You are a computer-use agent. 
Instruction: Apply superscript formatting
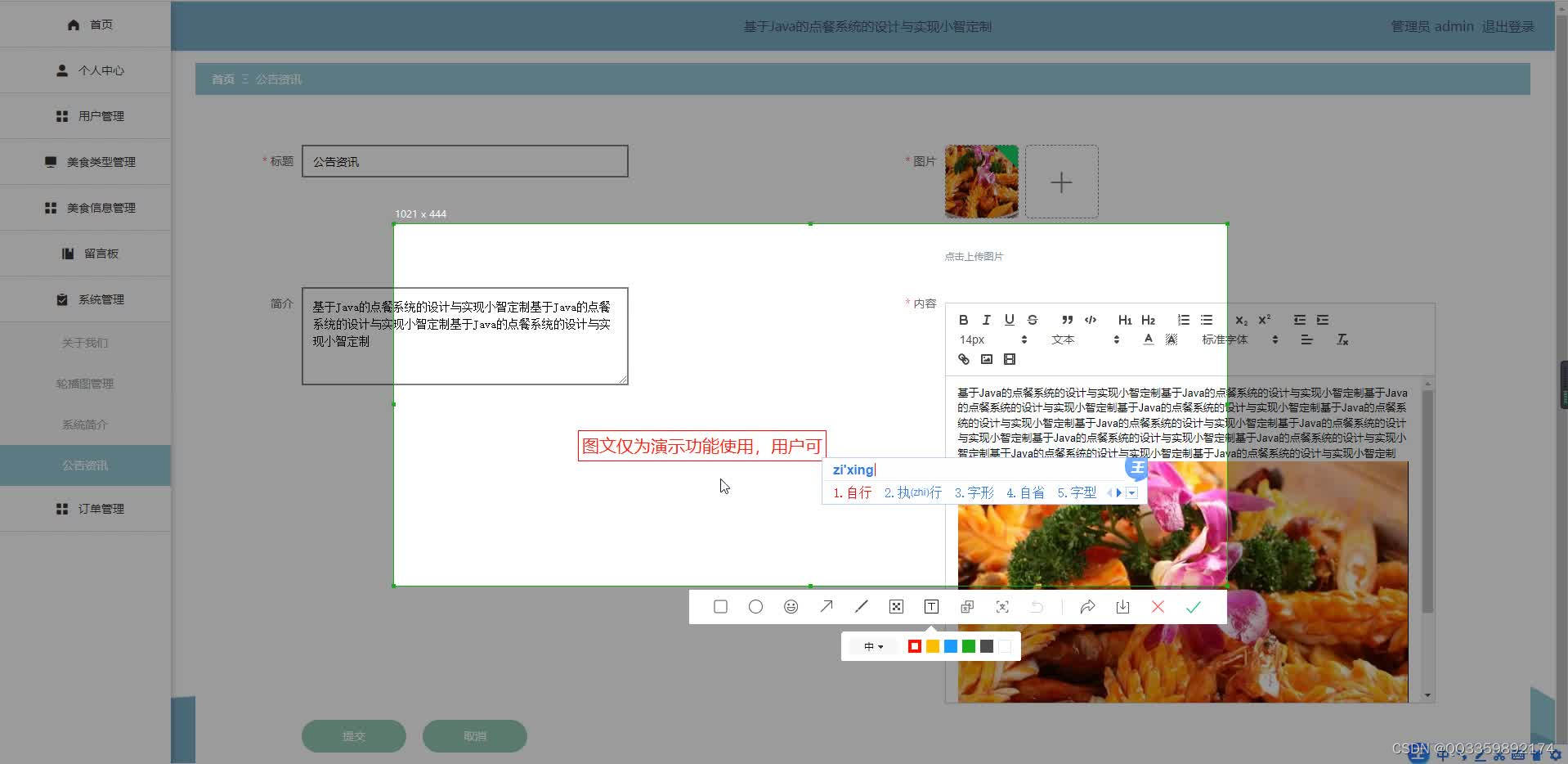pyautogui.click(x=1264, y=320)
